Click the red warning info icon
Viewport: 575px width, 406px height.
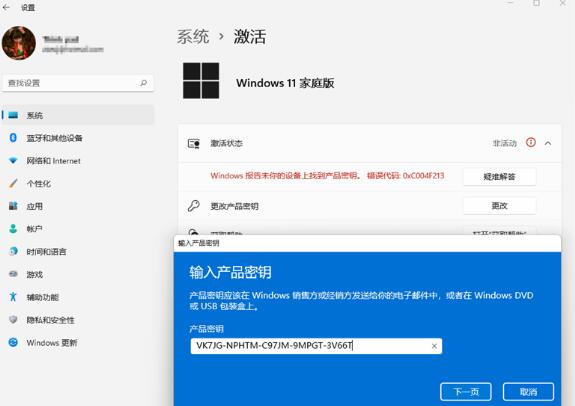(531, 142)
